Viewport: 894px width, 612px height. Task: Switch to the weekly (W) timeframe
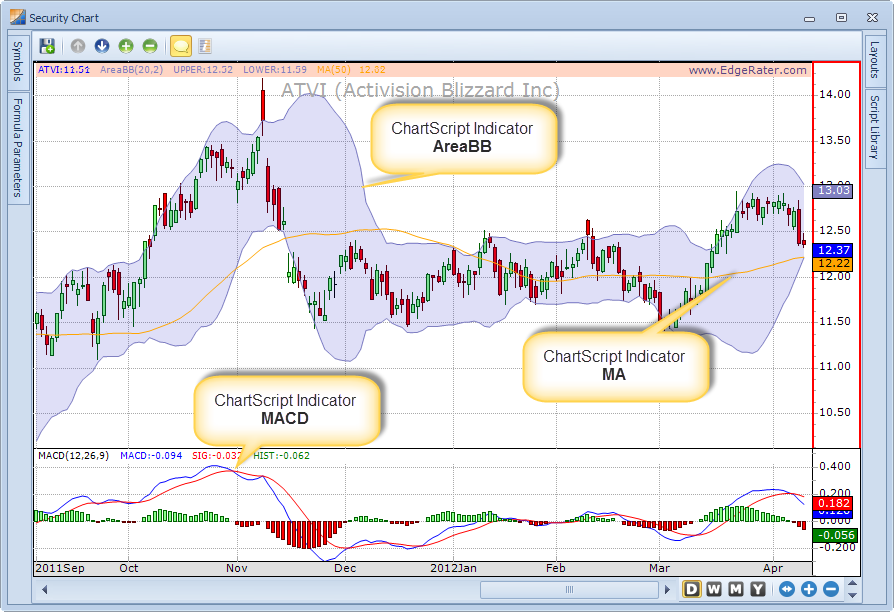tap(714, 589)
